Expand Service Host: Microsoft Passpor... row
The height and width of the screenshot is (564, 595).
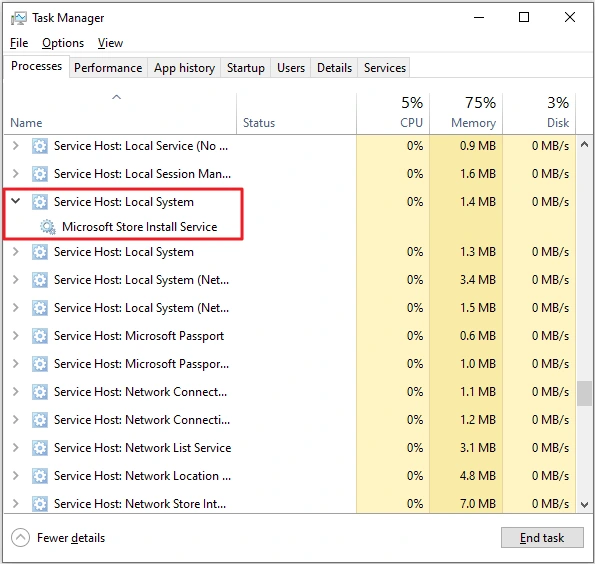16,364
